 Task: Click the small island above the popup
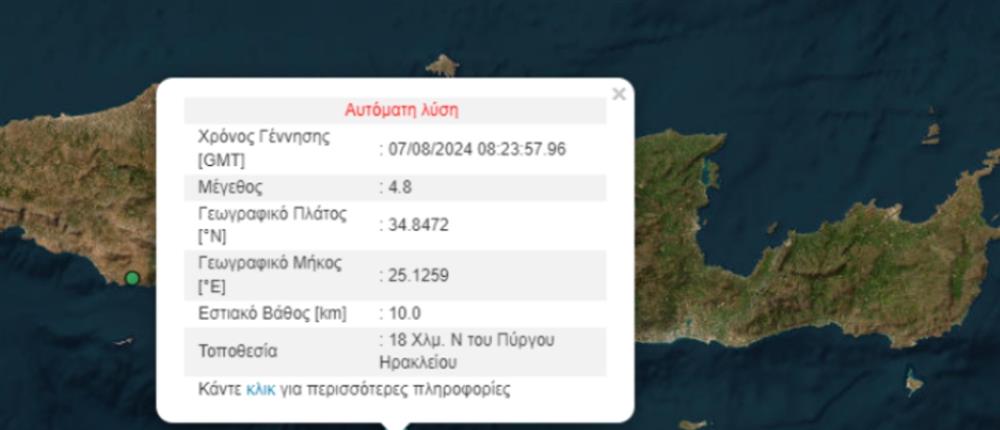click(441, 66)
